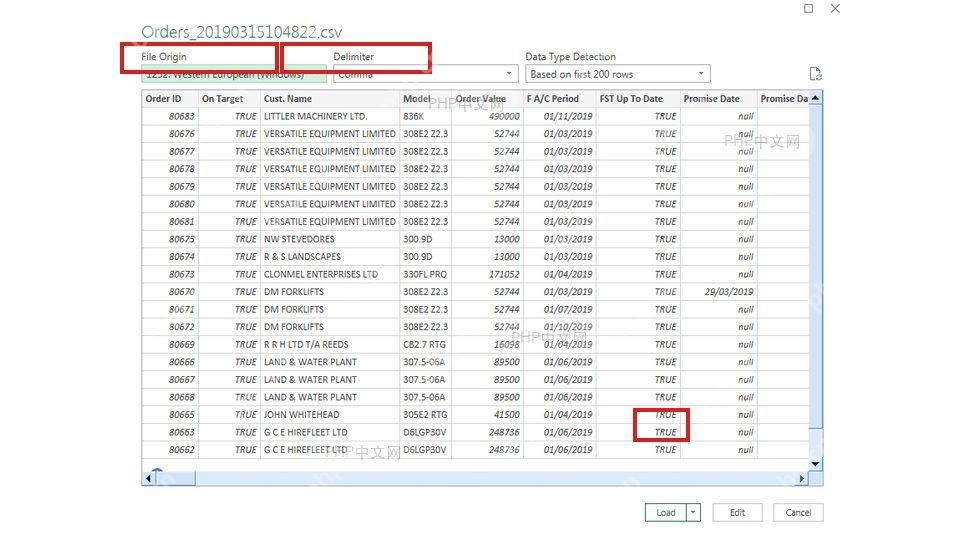
Task: Select the LITTLER MACHINERY LTD. cell
Action: pos(330,116)
